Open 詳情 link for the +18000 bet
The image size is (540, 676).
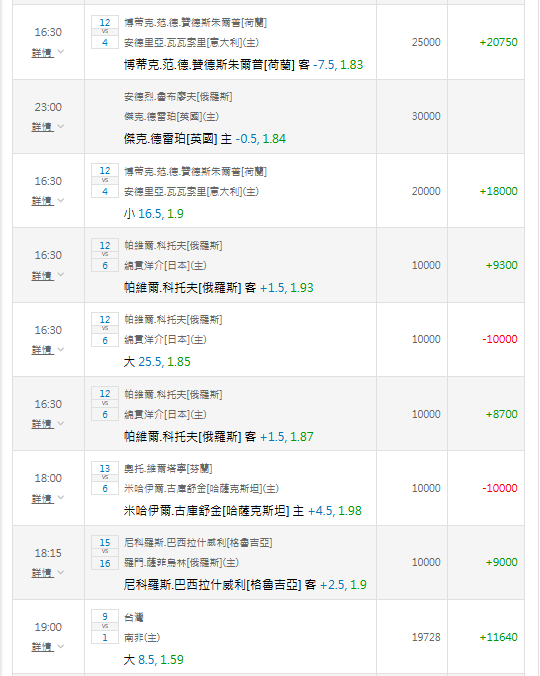[x=42, y=201]
